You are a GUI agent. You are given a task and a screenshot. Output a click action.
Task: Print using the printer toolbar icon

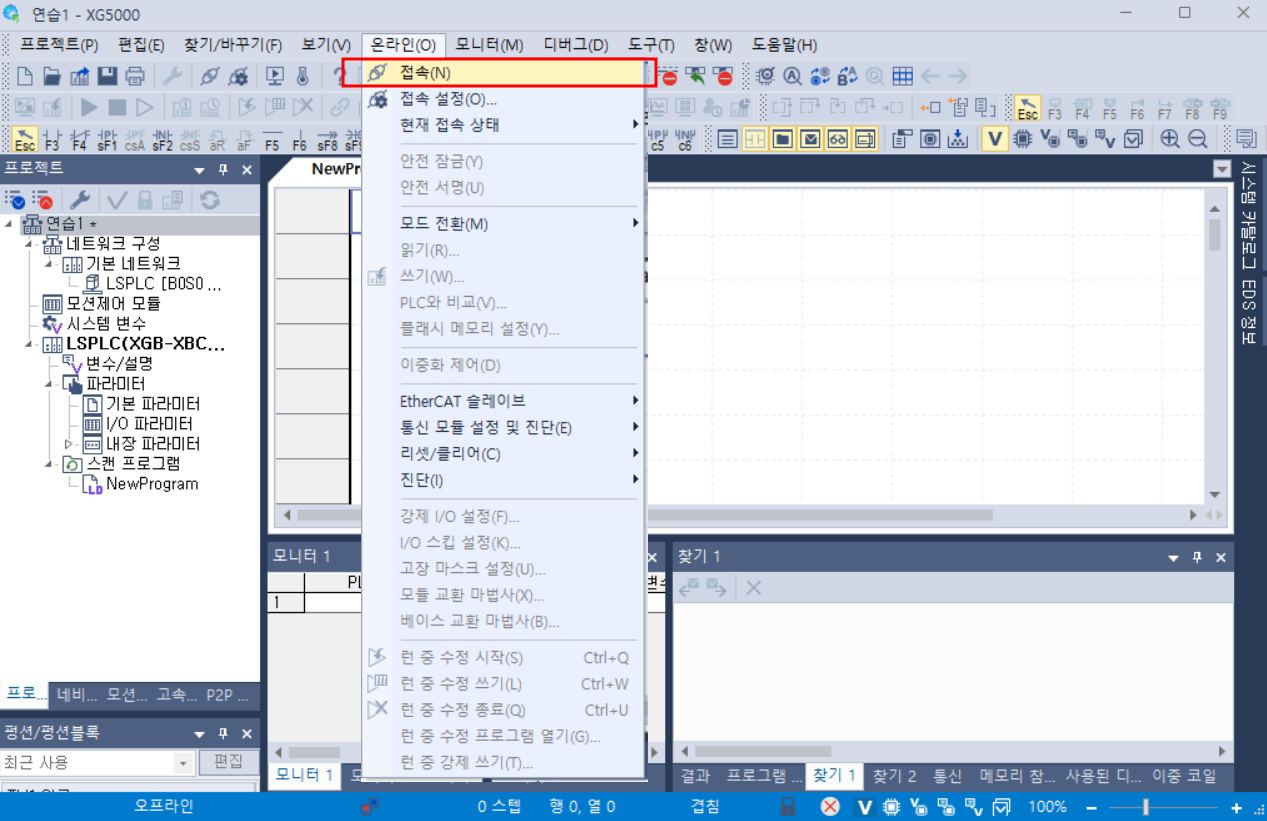pos(135,76)
